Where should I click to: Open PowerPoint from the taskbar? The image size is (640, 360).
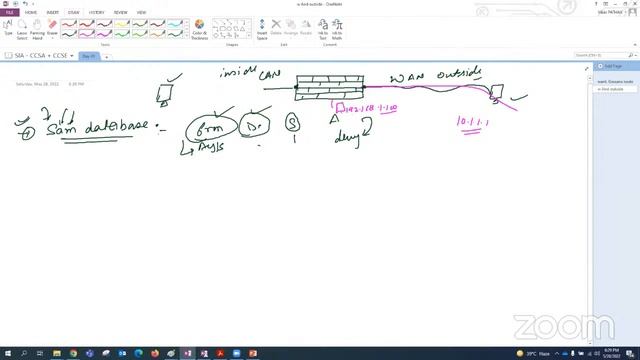tap(253, 353)
